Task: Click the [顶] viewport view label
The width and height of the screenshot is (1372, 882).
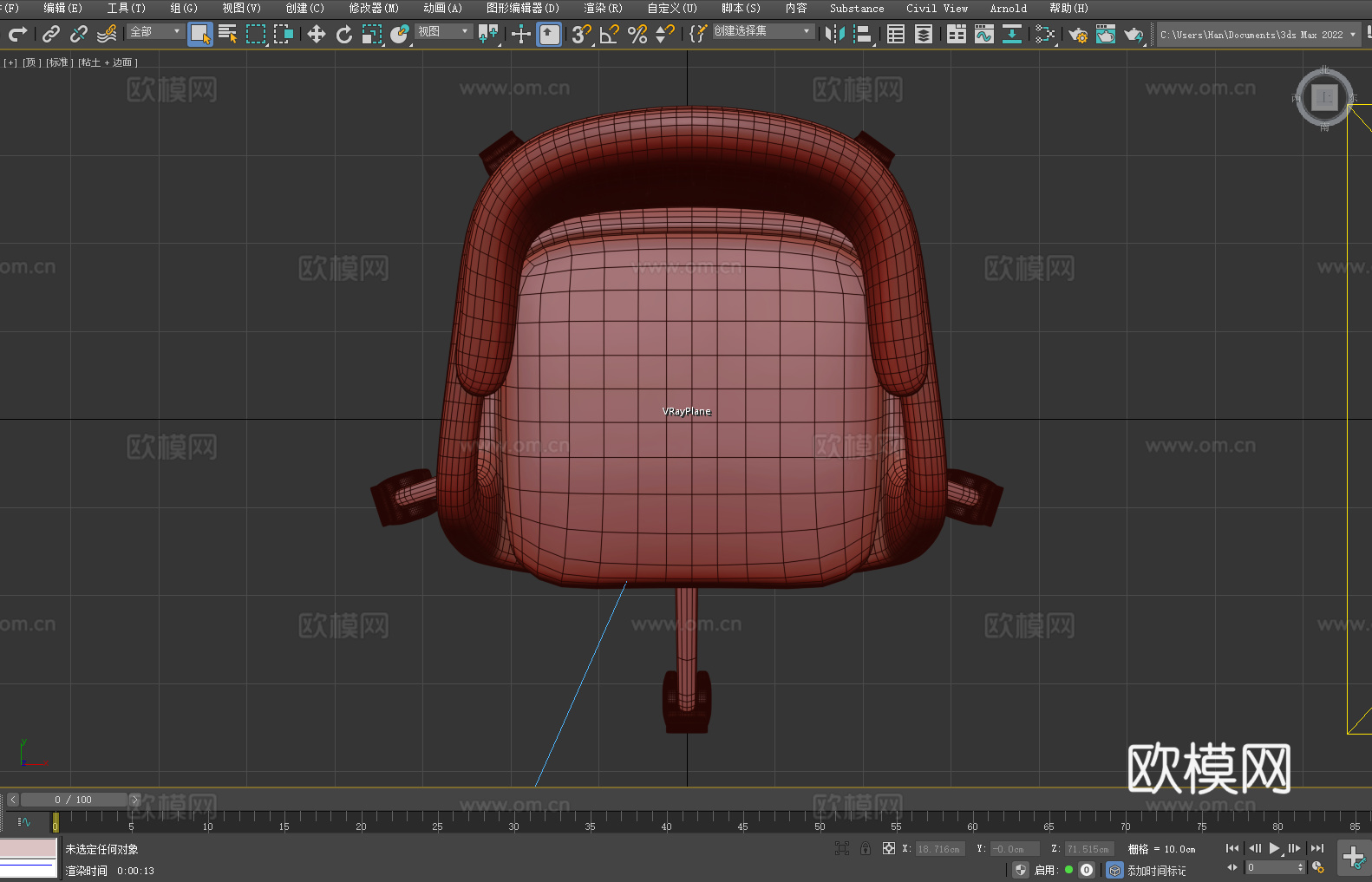Action: coord(32,62)
